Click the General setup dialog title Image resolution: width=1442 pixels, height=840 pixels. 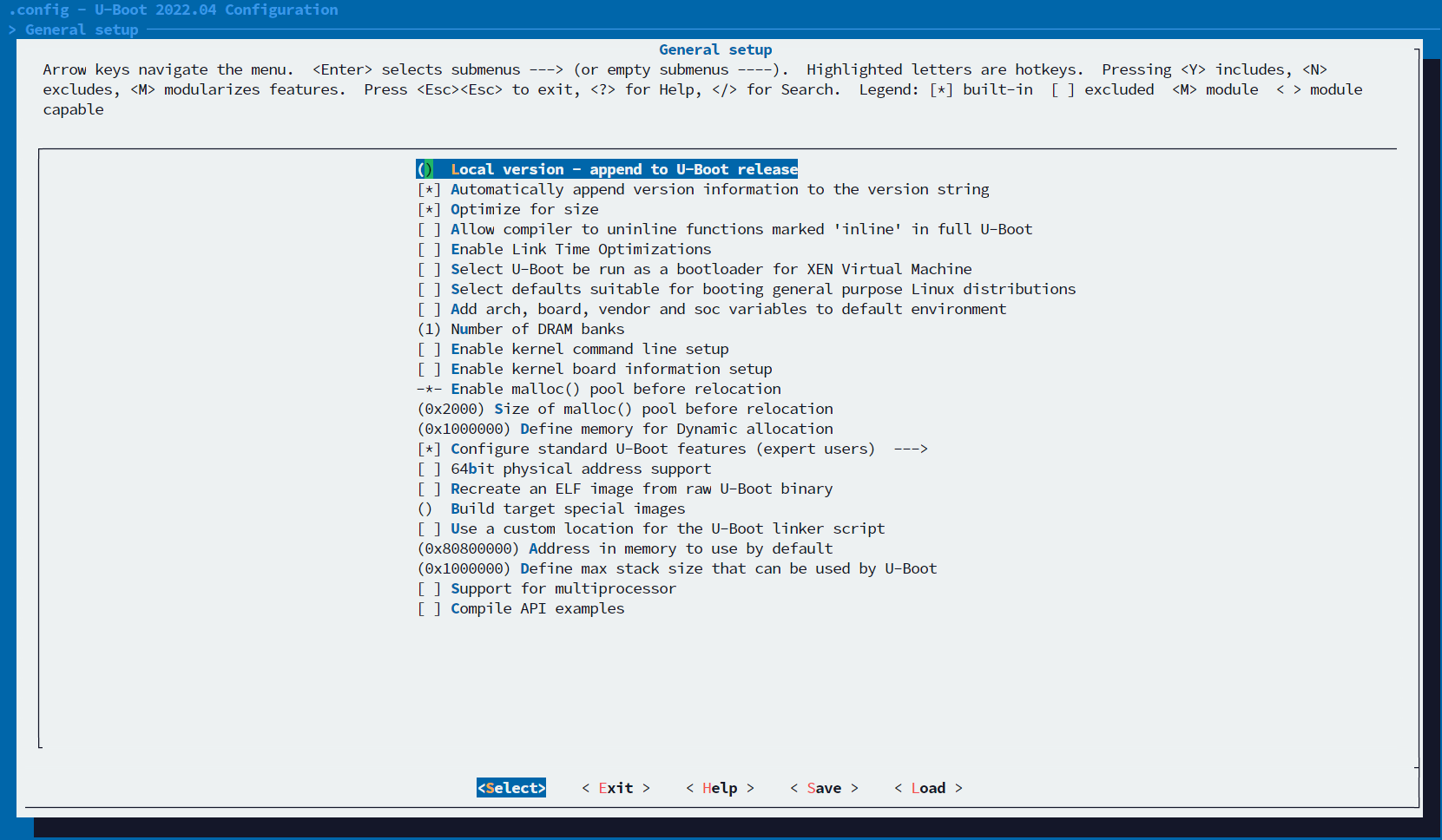[715, 49]
